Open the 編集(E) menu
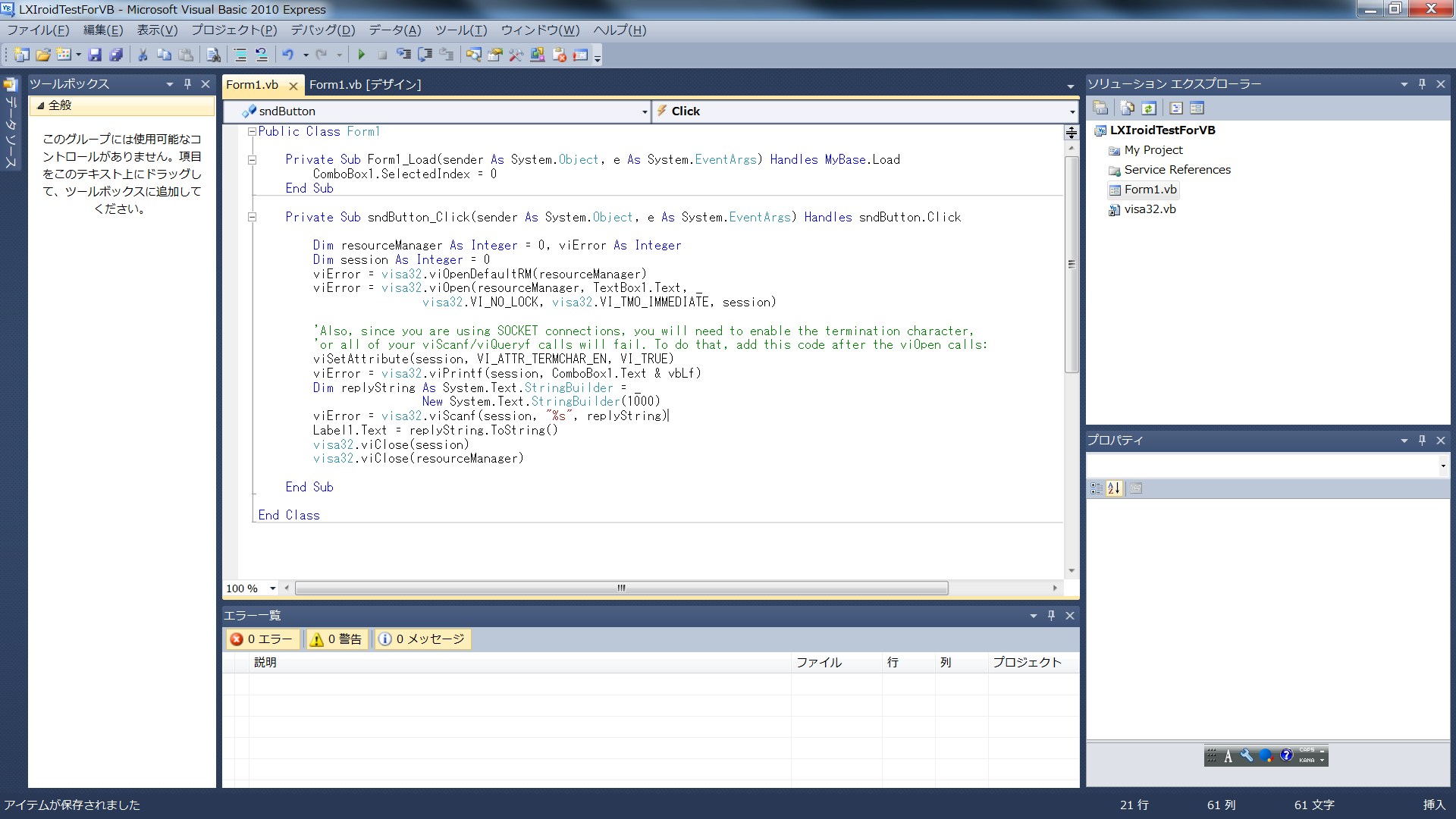This screenshot has height=819, width=1456. [103, 30]
